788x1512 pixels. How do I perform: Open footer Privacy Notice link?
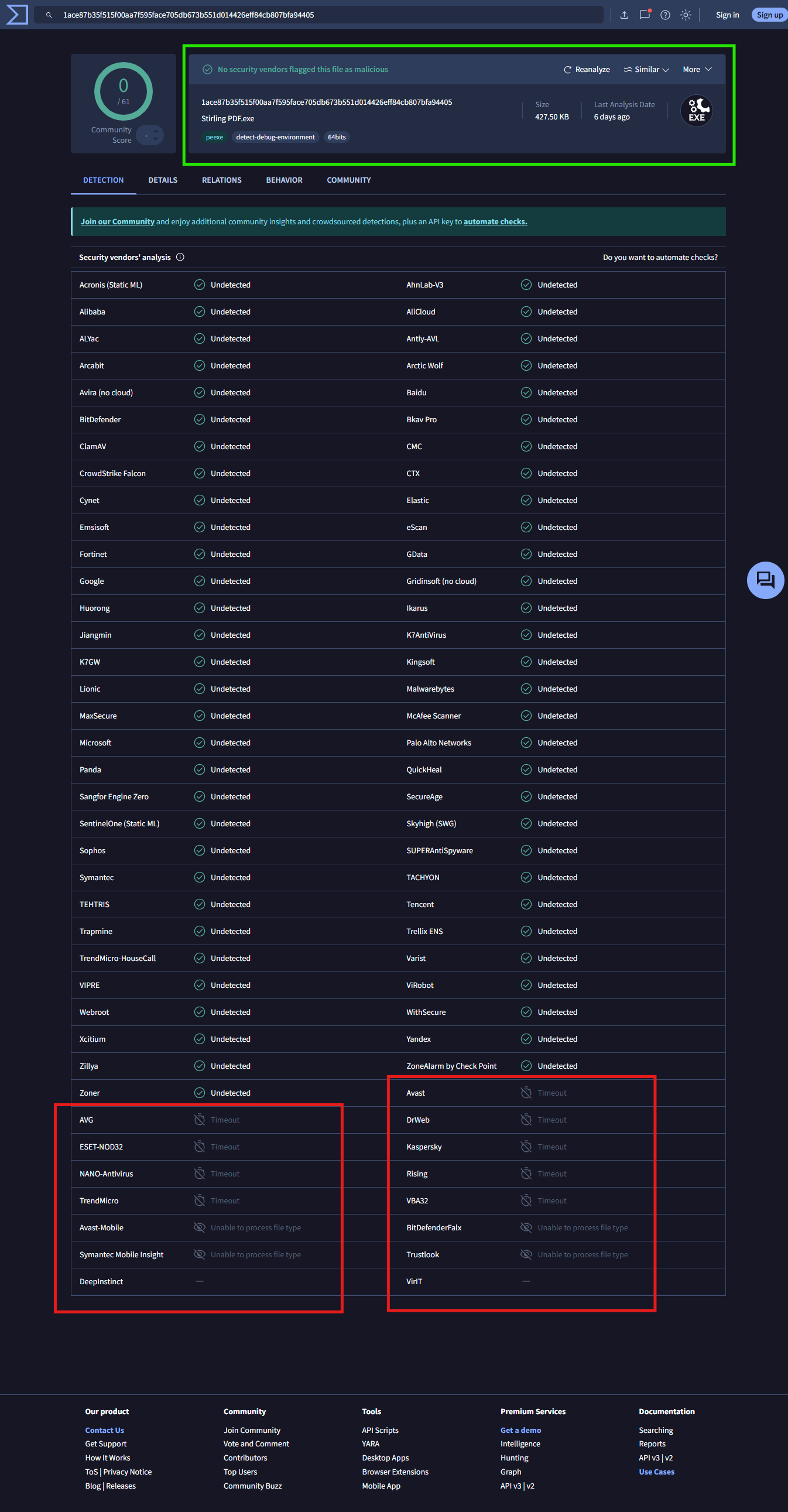(127, 1472)
